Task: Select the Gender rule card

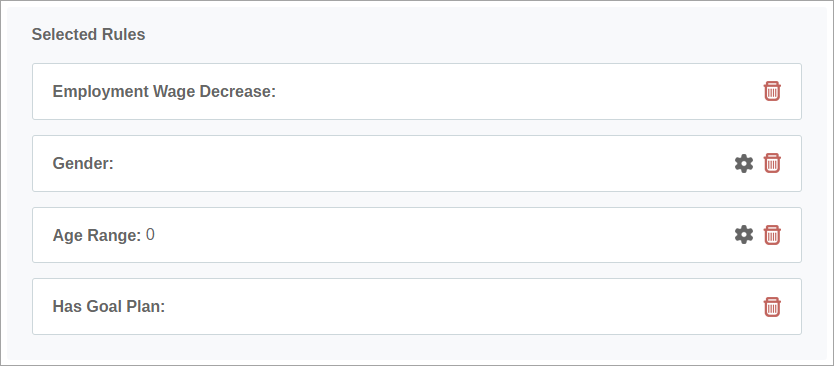Action: (416, 163)
